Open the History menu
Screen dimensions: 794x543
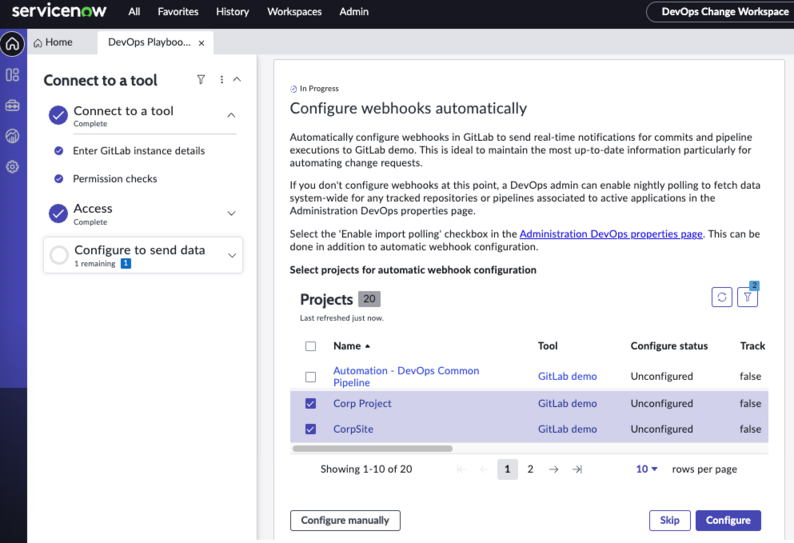coord(232,11)
